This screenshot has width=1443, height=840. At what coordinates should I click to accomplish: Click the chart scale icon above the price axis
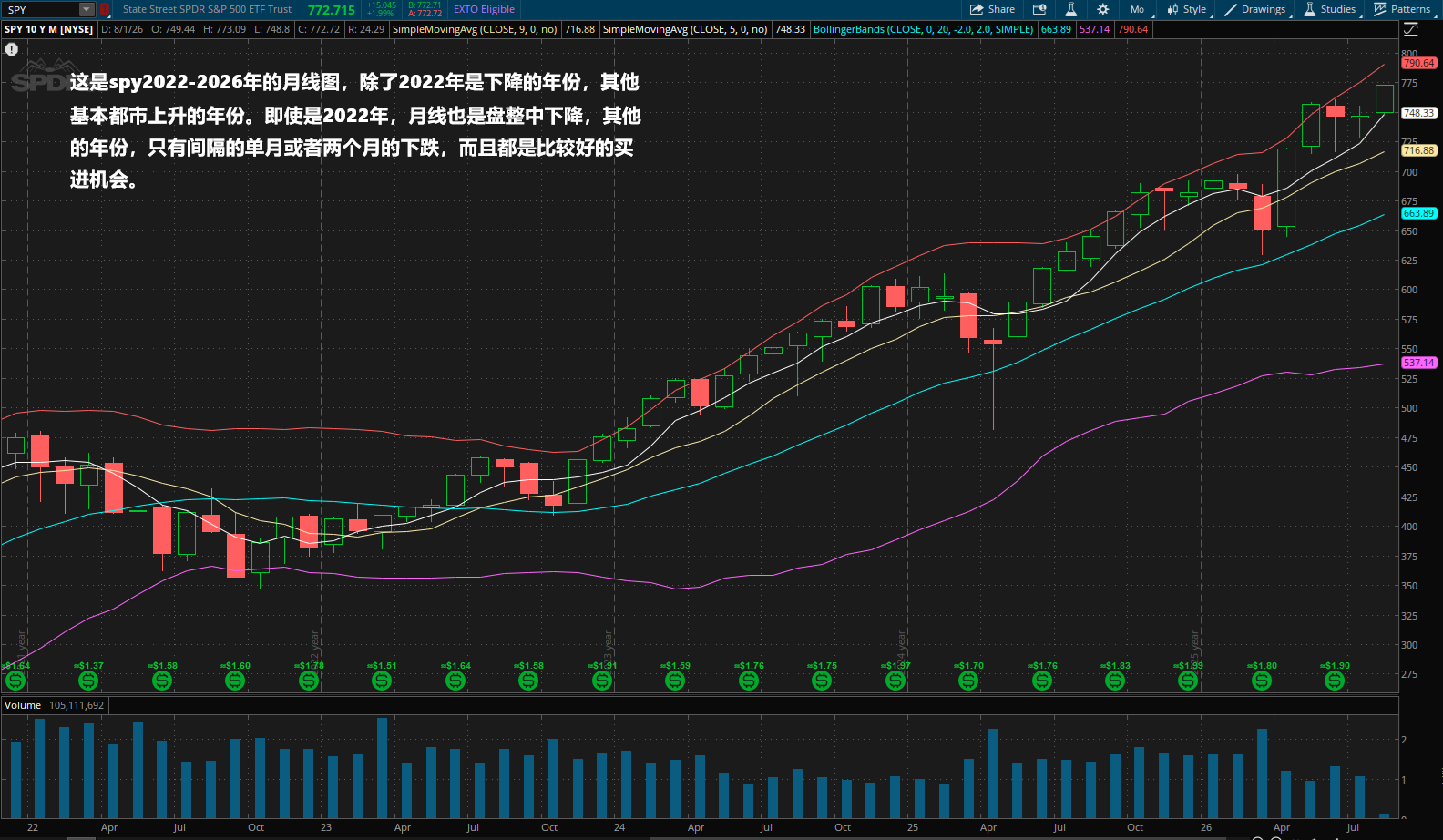click(1410, 30)
